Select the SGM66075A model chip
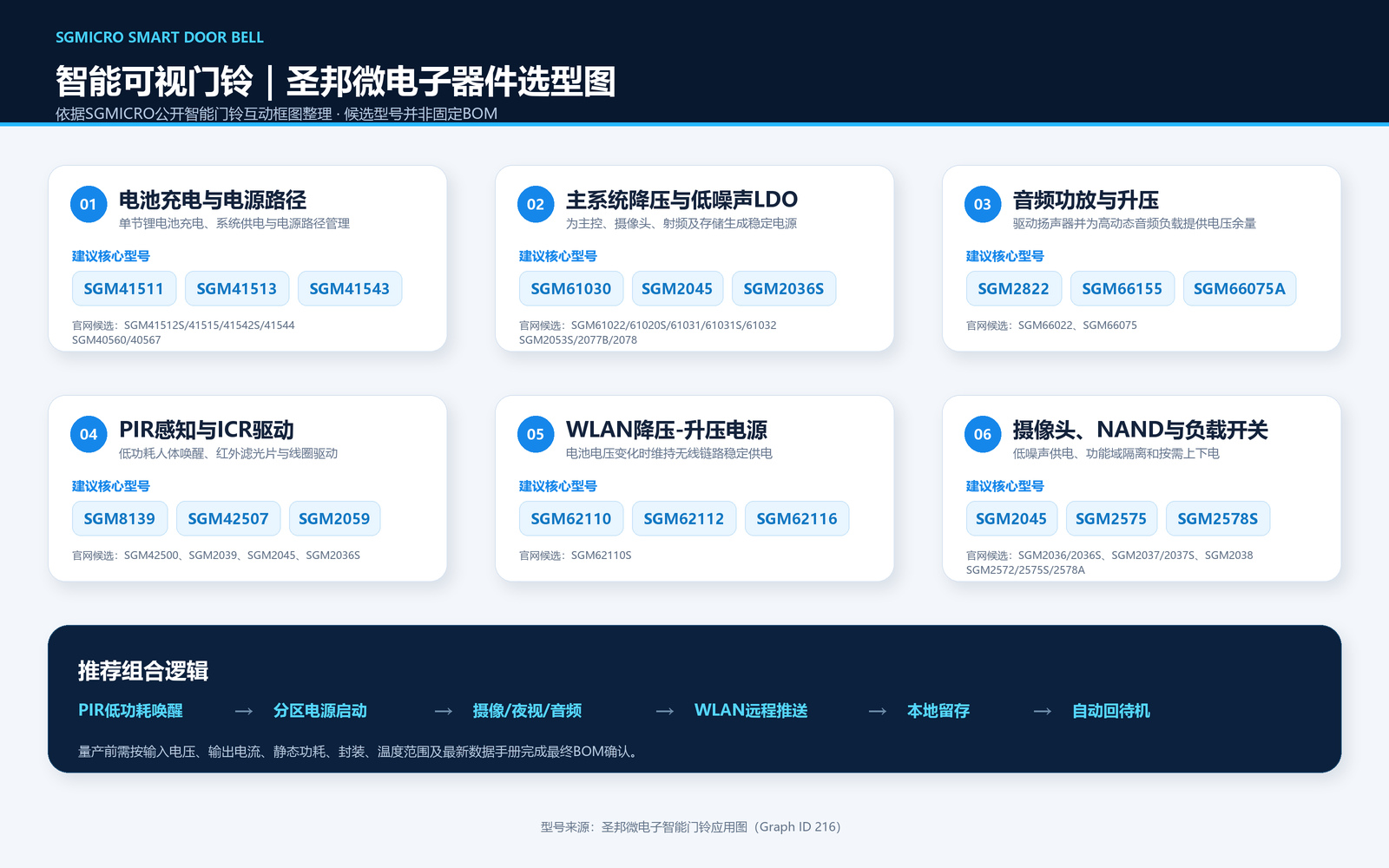 pos(1240,289)
